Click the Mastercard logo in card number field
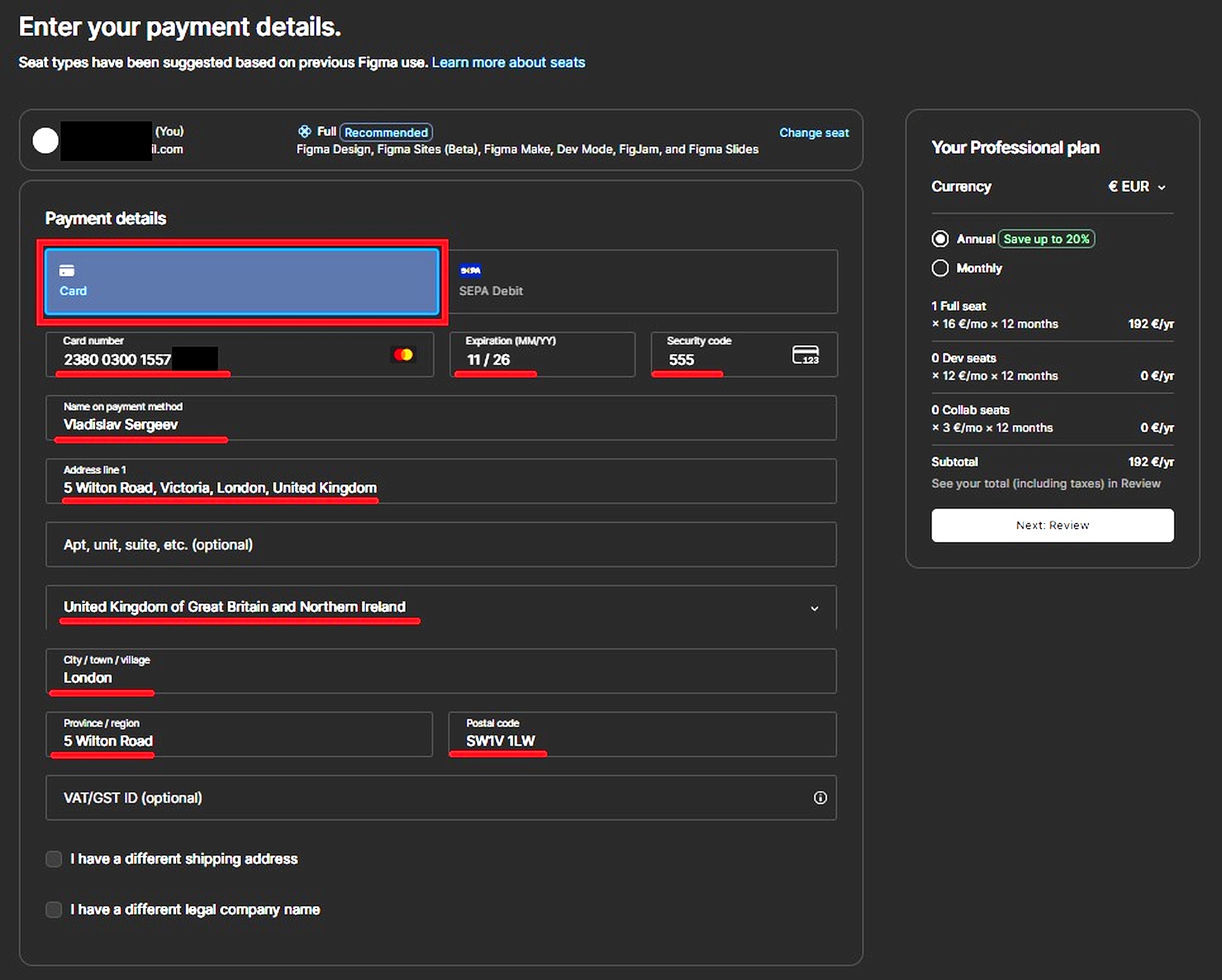 403,355
